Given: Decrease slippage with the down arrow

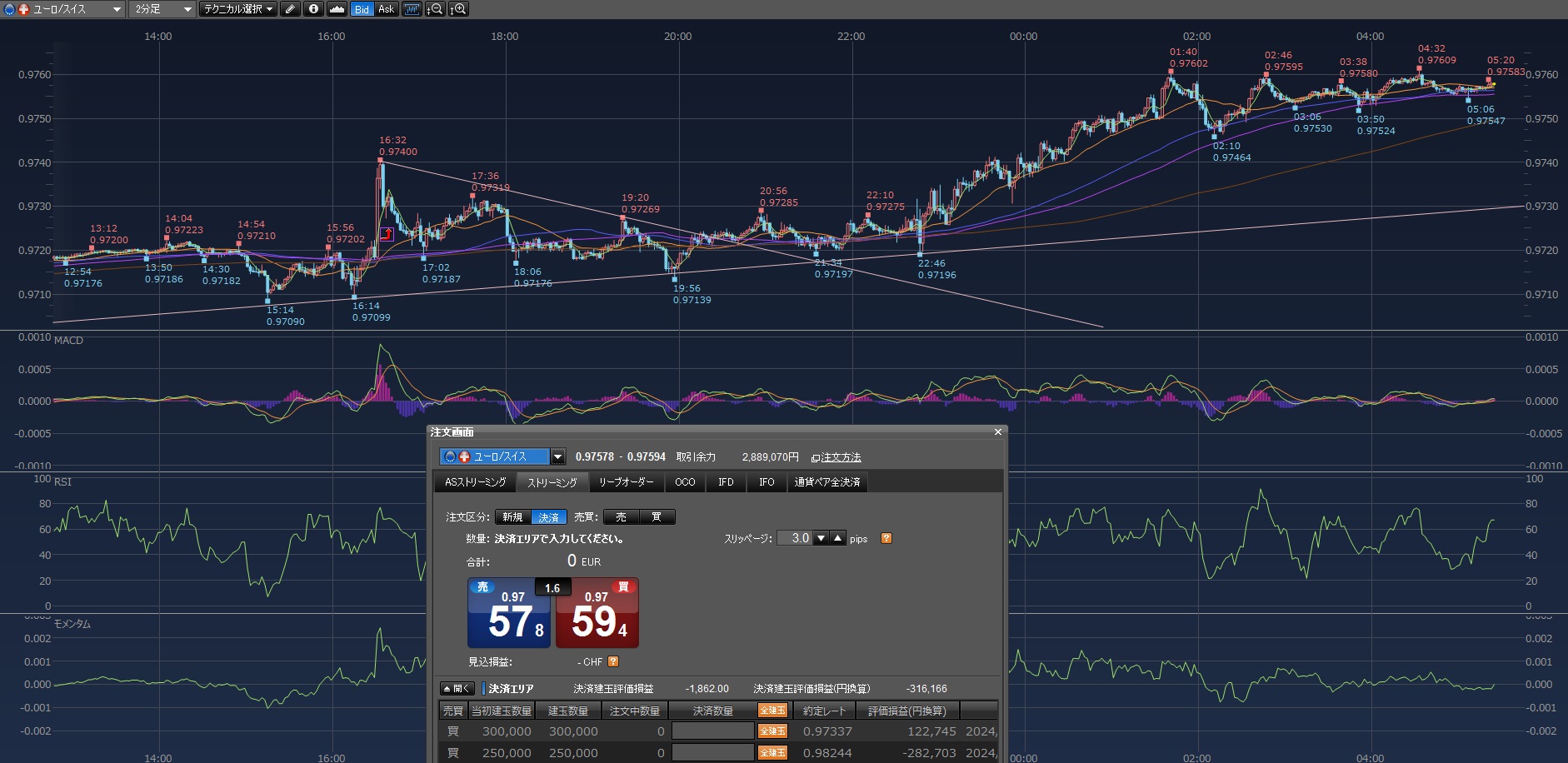Looking at the screenshot, I should coord(821,538).
